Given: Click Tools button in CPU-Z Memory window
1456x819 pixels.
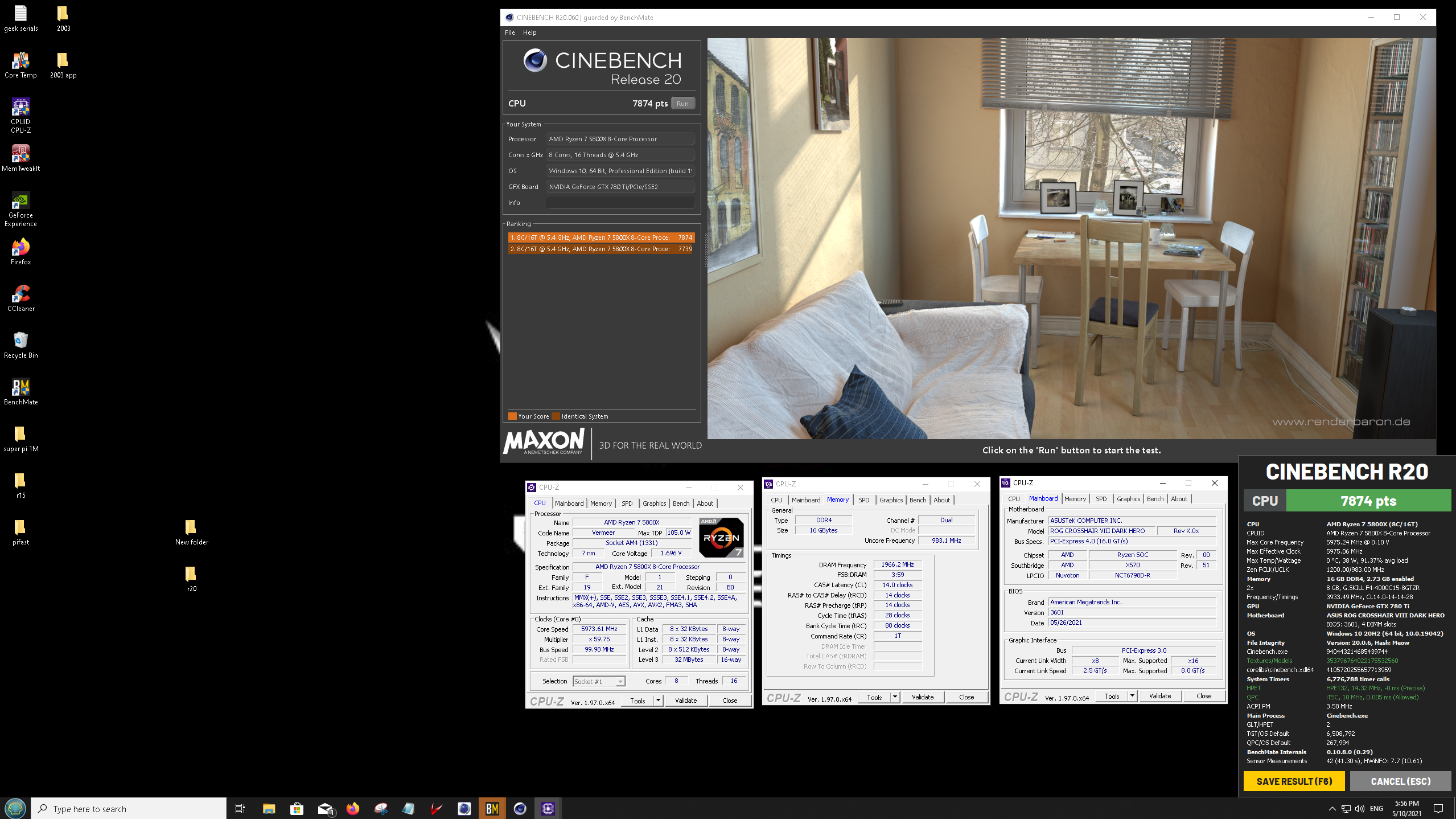Looking at the screenshot, I should 875,697.
